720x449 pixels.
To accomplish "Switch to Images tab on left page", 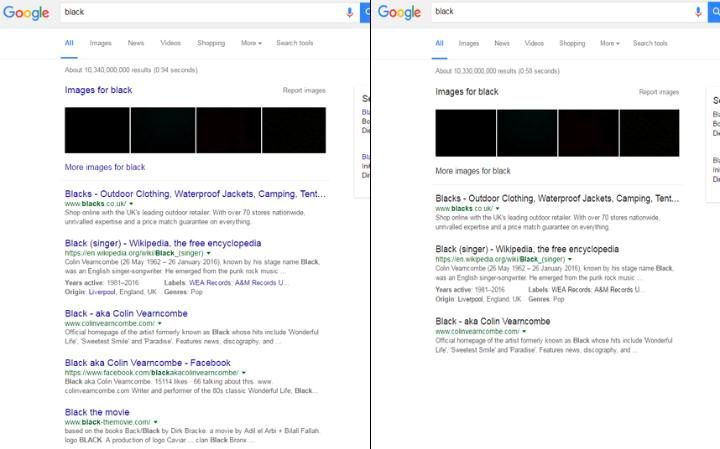I will 101,43.
